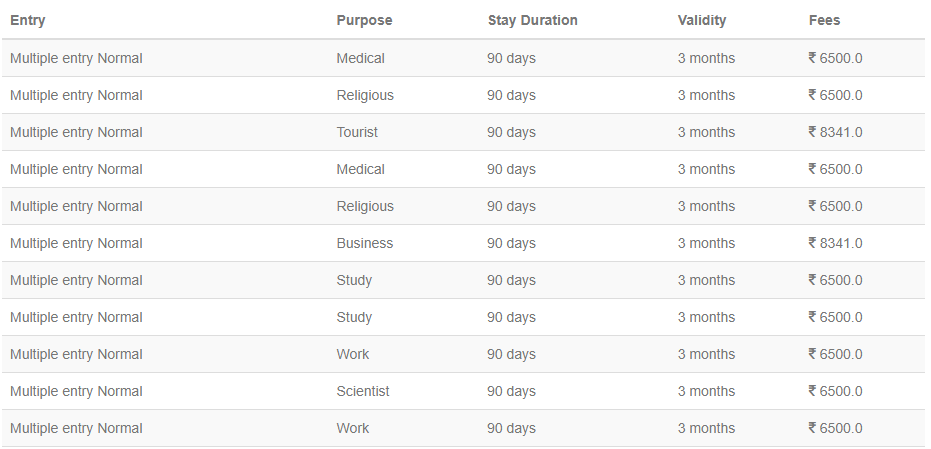The width and height of the screenshot is (931, 449).
Task: Click the rupee symbol in the Business row
Action: click(x=813, y=243)
